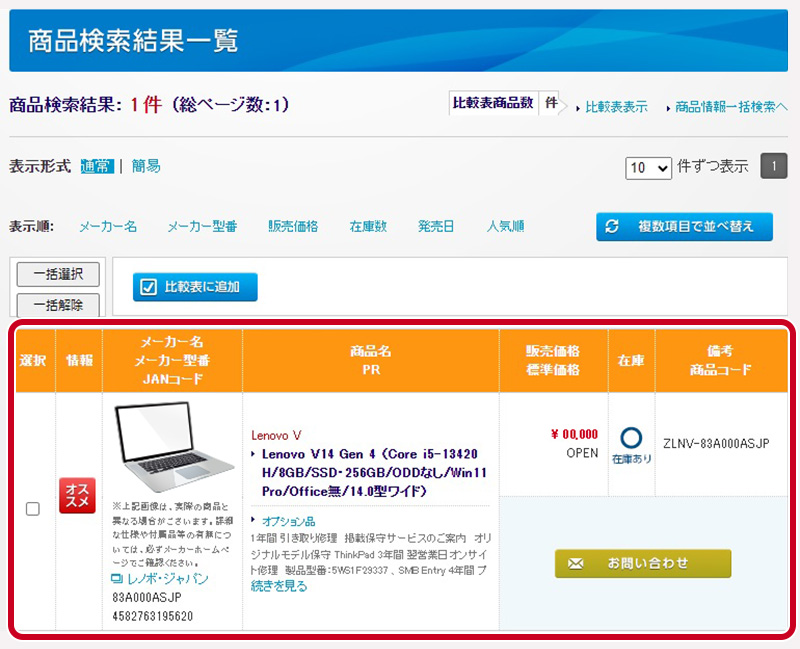Sort results by 発売日
The width and height of the screenshot is (800, 649).
pyautogui.click(x=436, y=227)
